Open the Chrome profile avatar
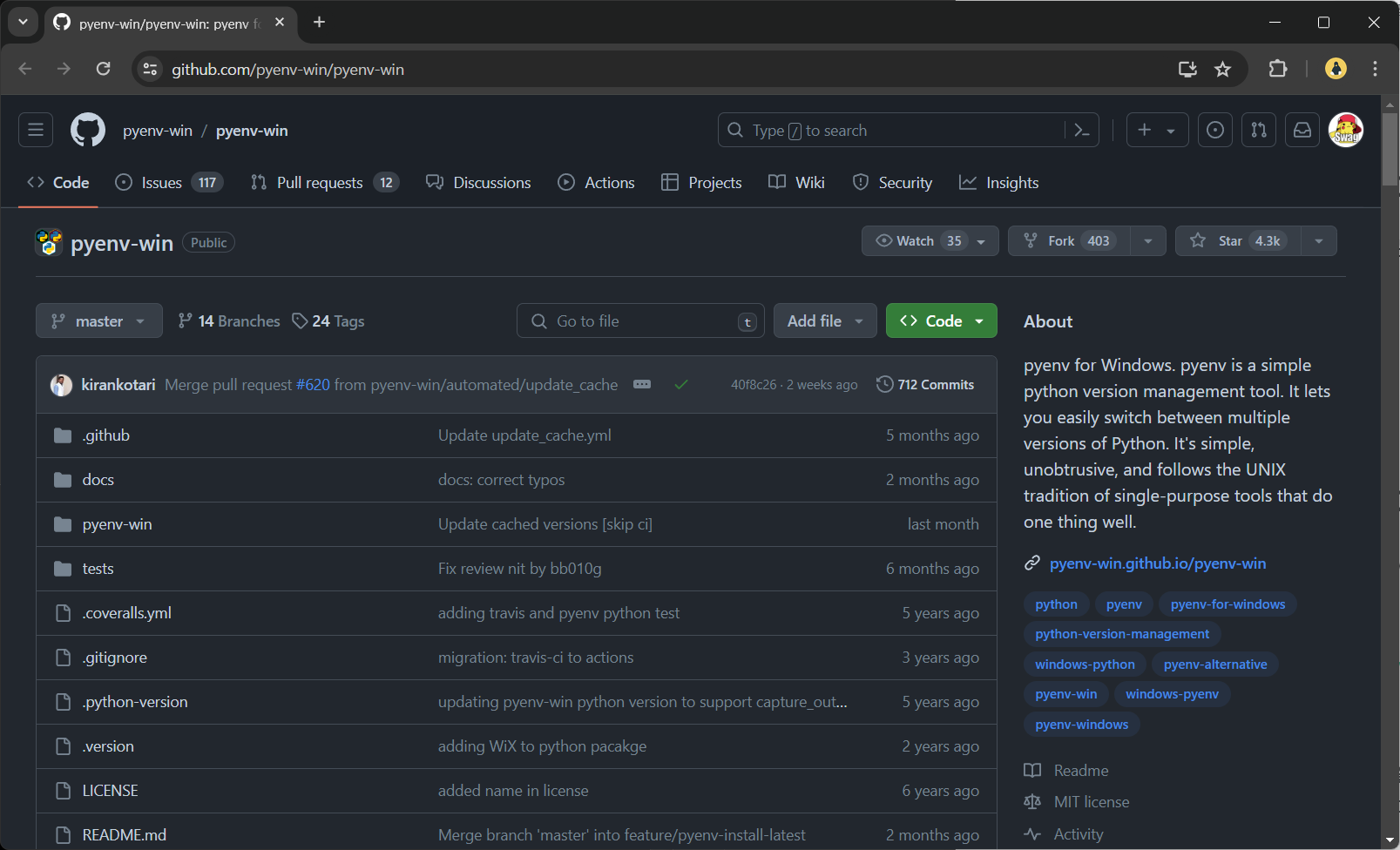This screenshot has height=850, width=1400. point(1336,69)
